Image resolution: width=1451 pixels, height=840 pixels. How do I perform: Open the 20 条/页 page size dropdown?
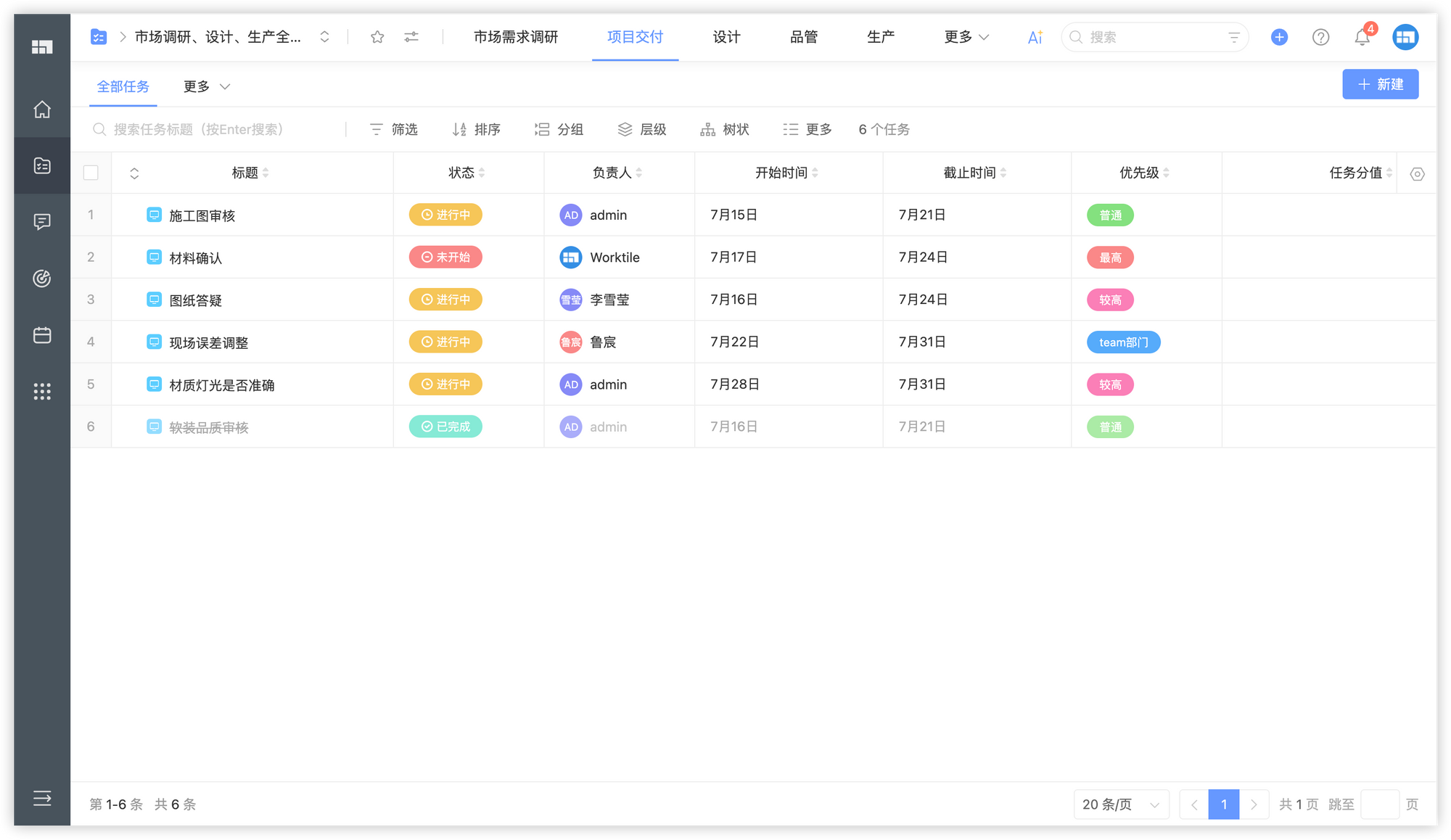[x=1121, y=804]
